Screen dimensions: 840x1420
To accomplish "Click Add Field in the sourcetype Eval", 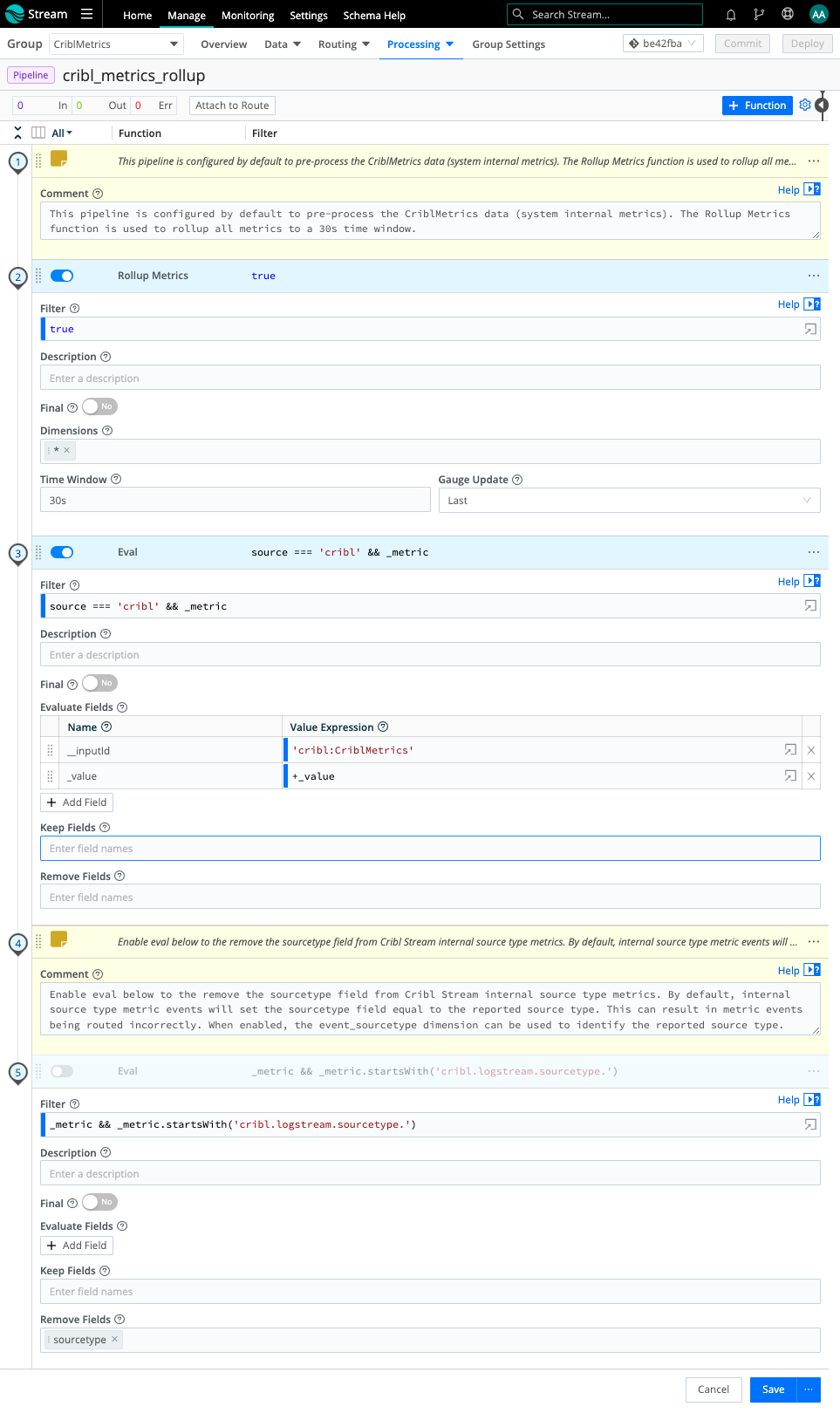I will 77,1246.
